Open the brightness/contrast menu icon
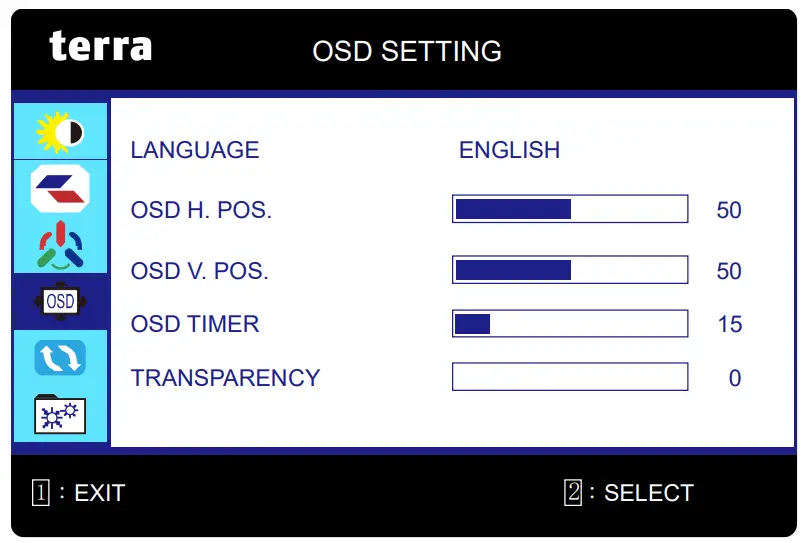 pos(60,131)
